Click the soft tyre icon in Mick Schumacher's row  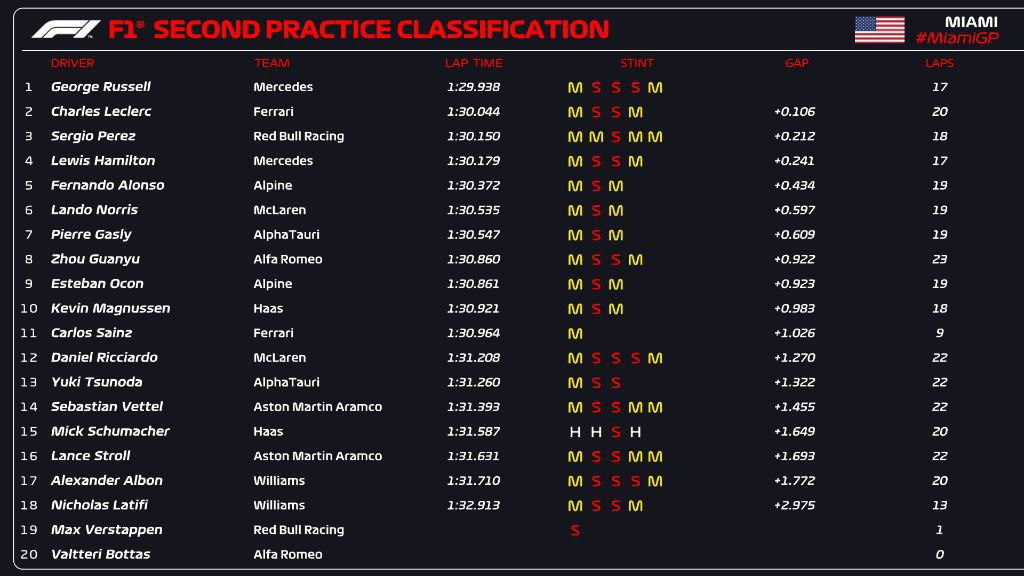pos(615,432)
